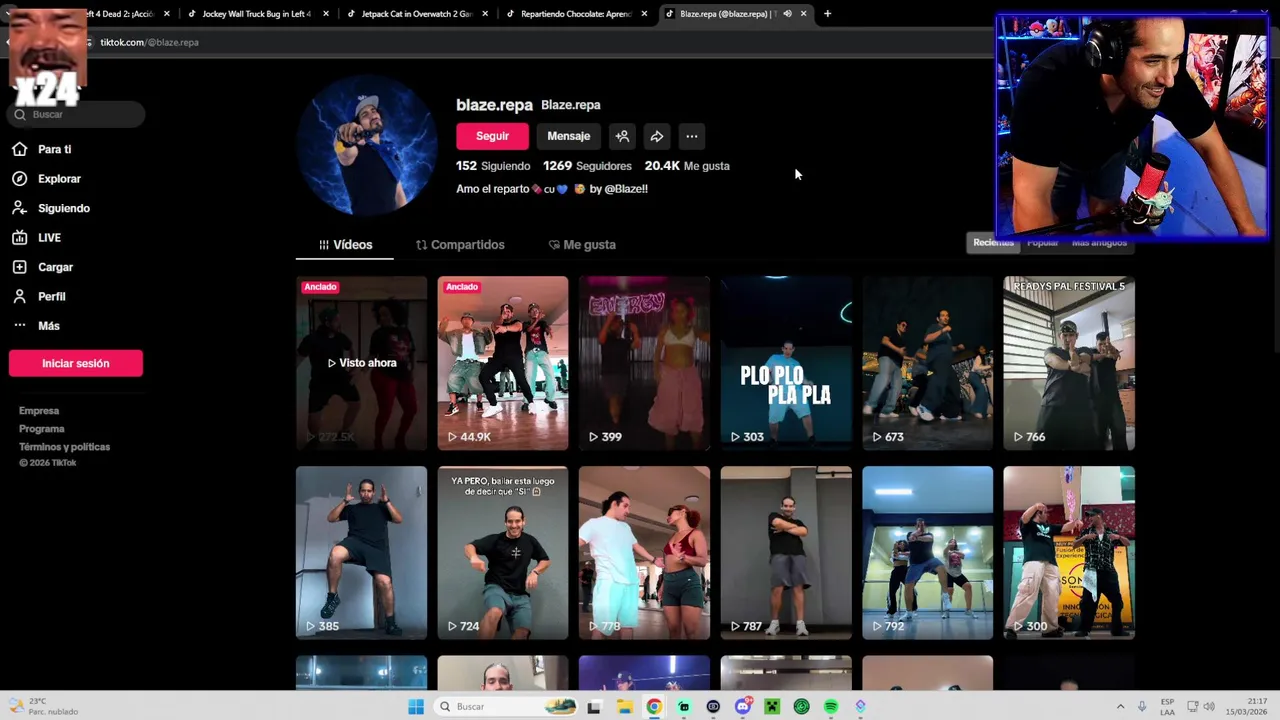Mute the Blaze.repa tab audio icon
1280x720 pixels.
[787, 14]
